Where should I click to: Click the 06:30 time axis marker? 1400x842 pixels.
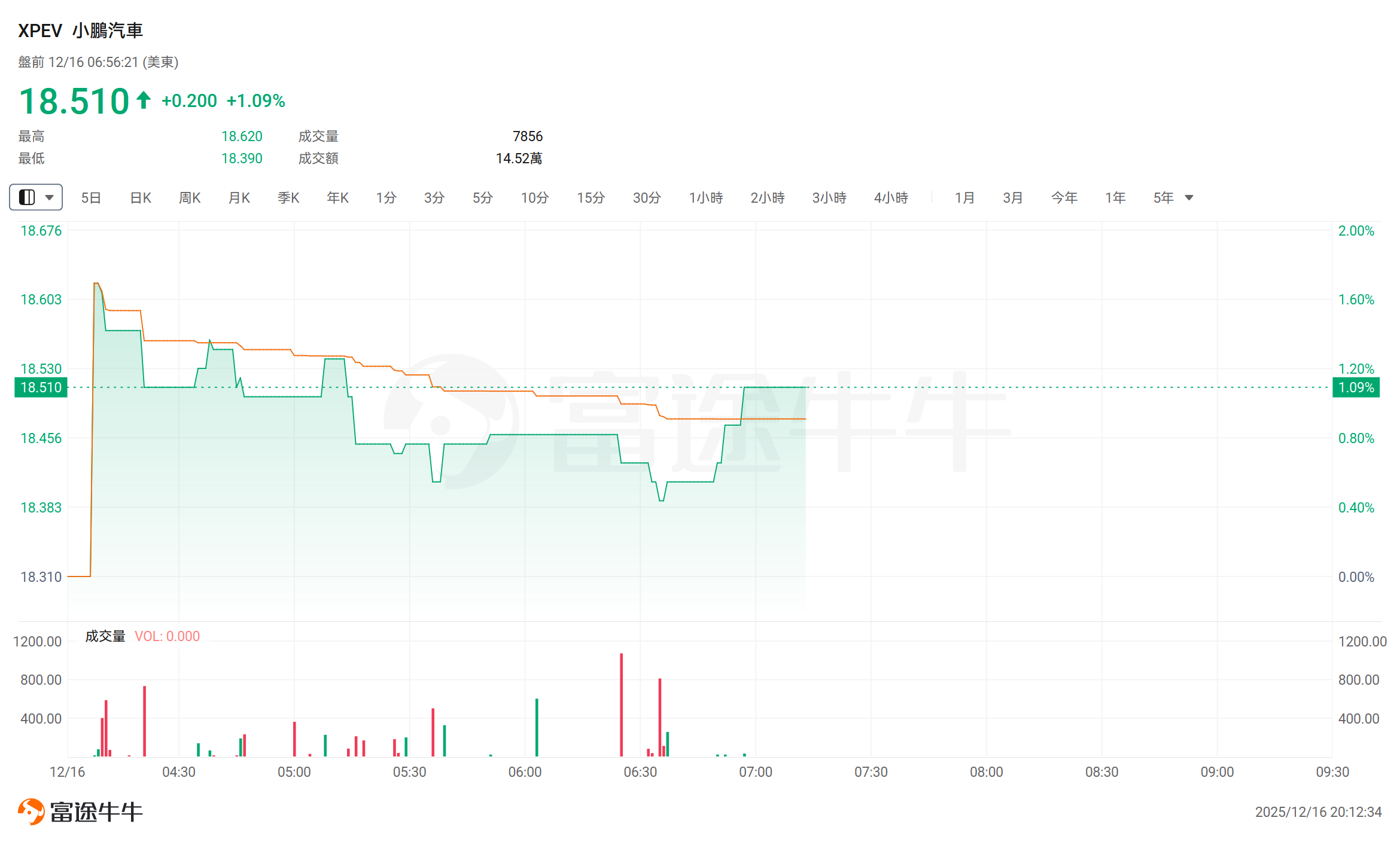640,772
